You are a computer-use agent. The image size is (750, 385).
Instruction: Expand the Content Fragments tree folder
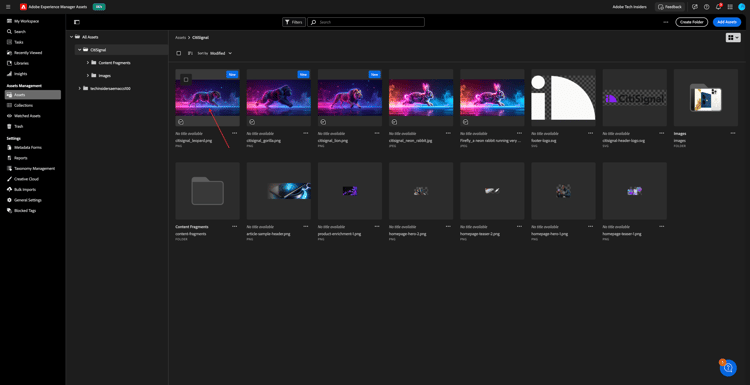(x=88, y=63)
